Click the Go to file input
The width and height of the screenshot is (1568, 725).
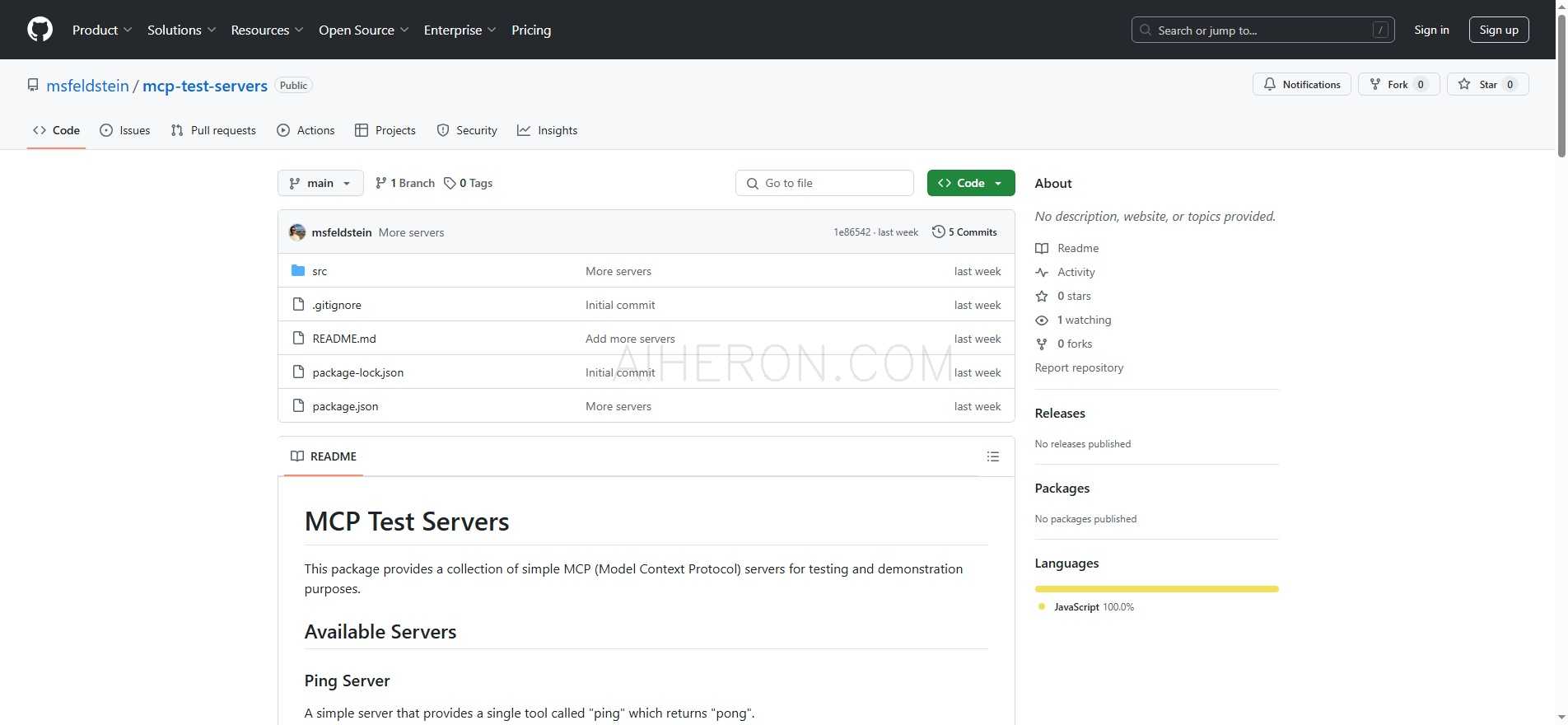(x=824, y=183)
